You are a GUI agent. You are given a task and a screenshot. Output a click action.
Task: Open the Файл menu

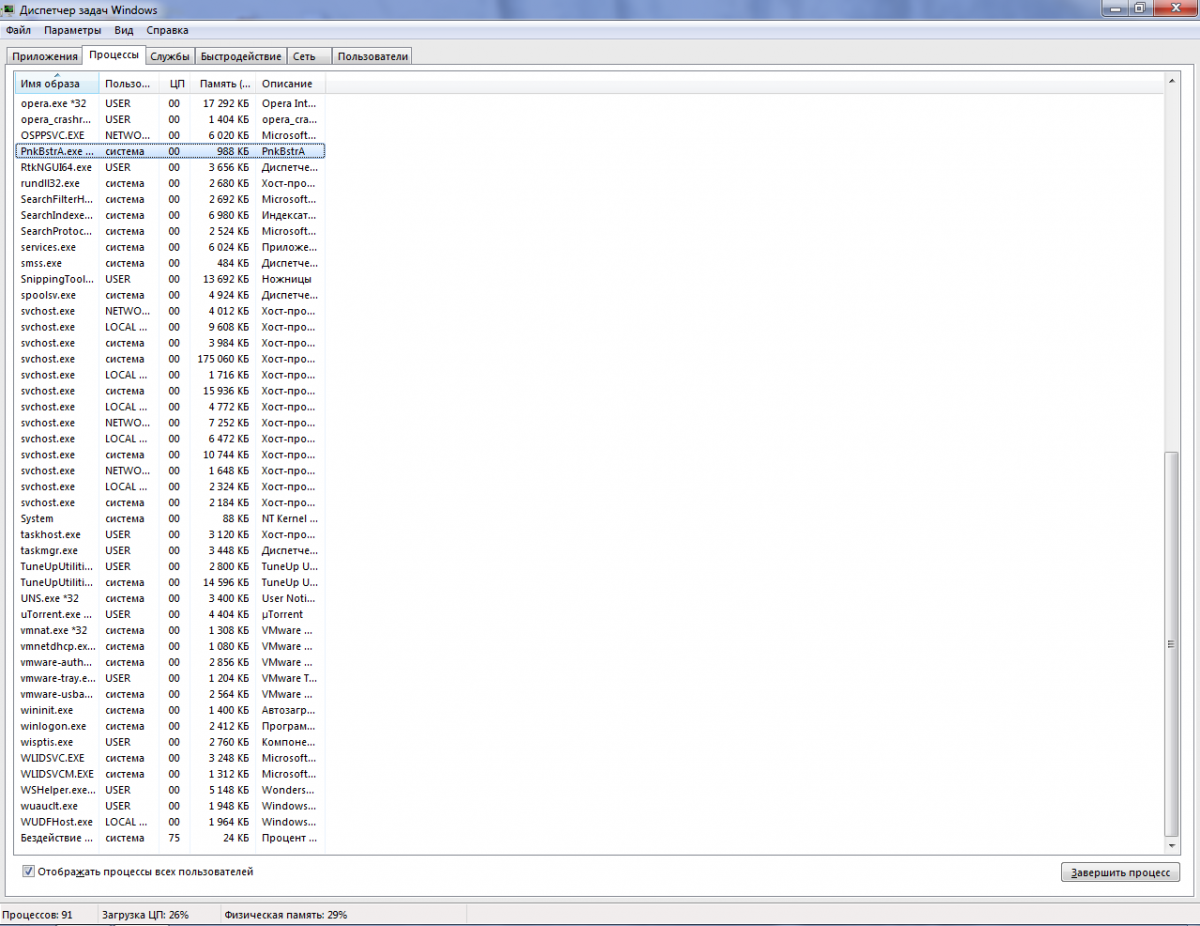click(18, 30)
